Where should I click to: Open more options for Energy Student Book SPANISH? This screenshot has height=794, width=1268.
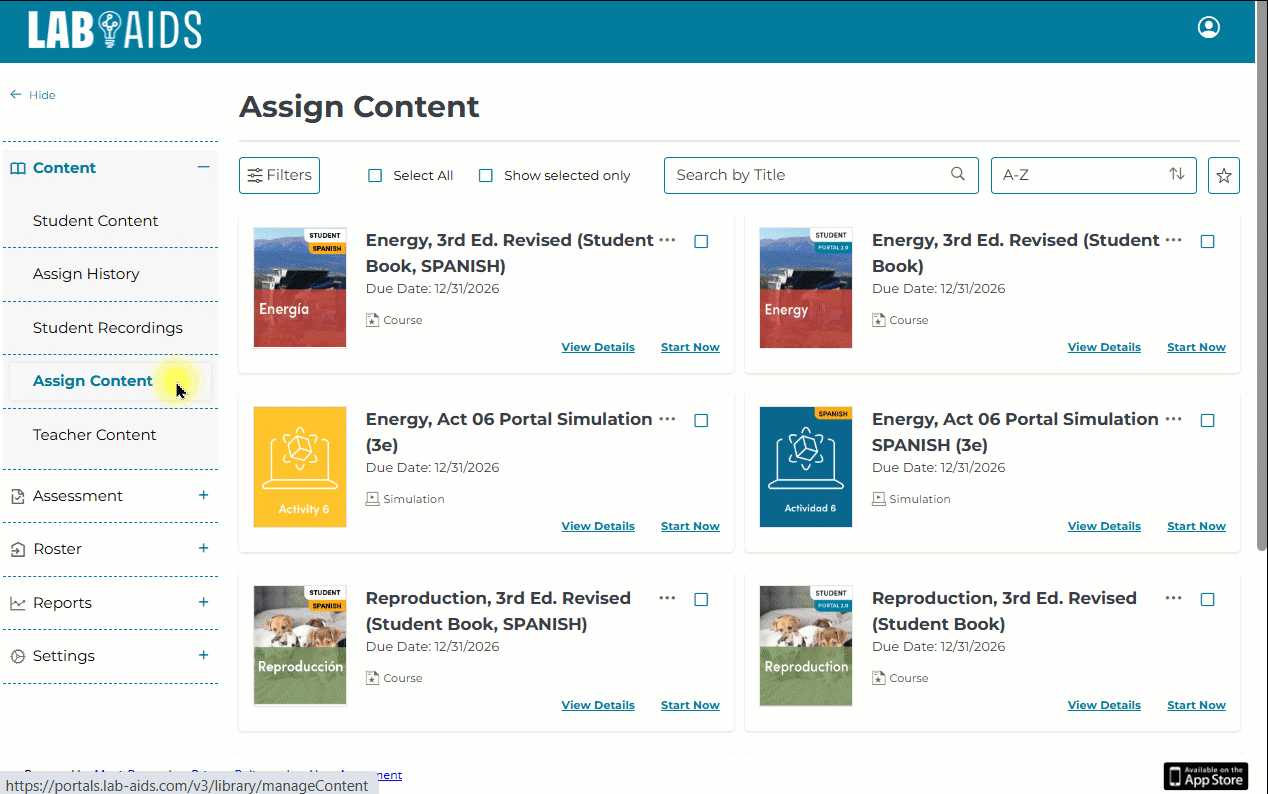[667, 240]
